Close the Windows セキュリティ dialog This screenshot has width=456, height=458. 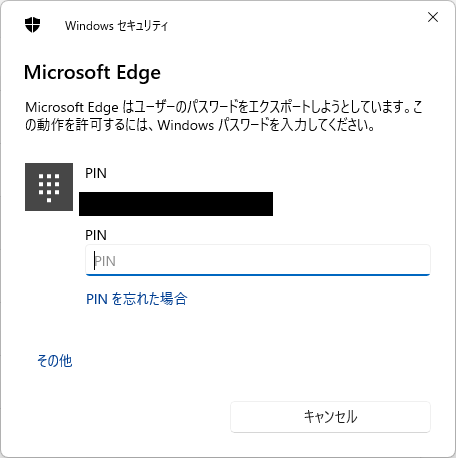[x=433, y=17]
